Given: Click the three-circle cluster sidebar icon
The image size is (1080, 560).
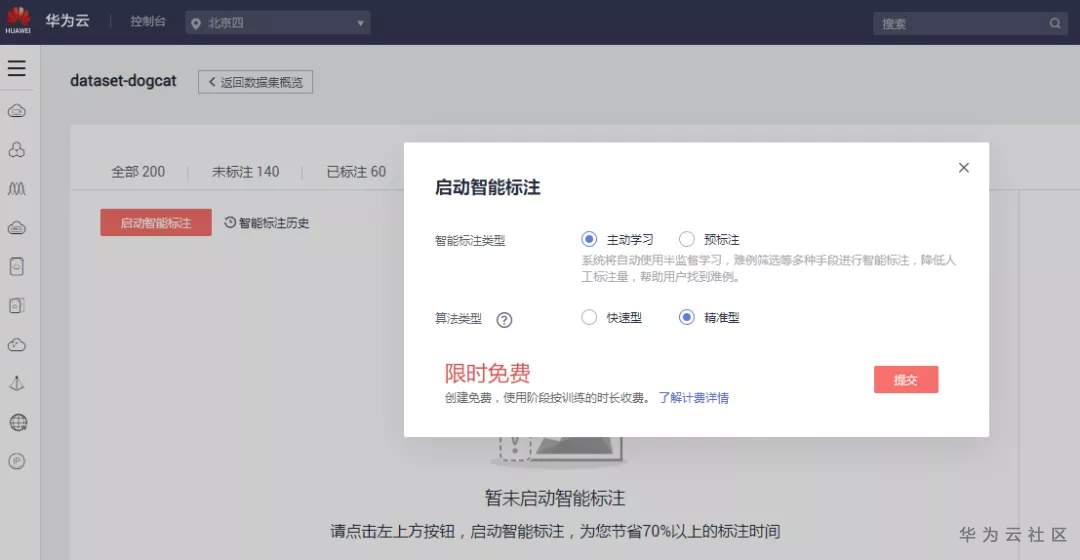Looking at the screenshot, I should [17, 149].
